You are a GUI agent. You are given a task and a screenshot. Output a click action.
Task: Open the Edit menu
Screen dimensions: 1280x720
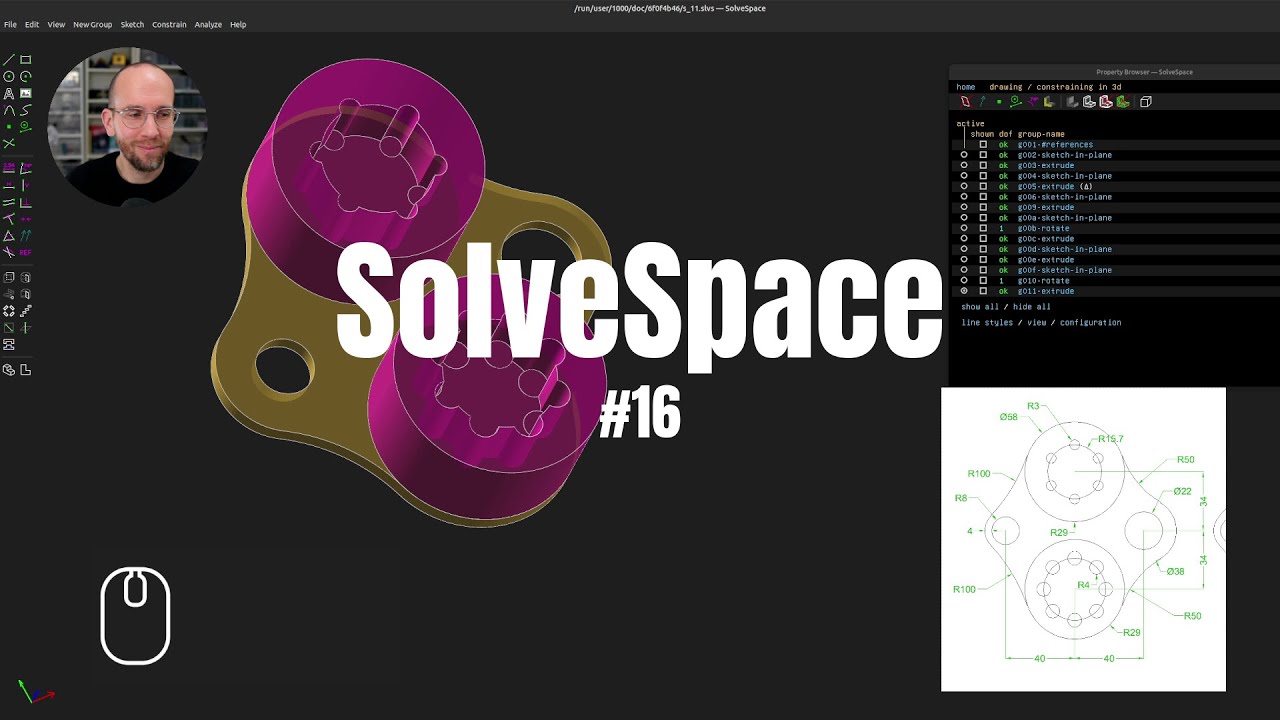point(32,24)
